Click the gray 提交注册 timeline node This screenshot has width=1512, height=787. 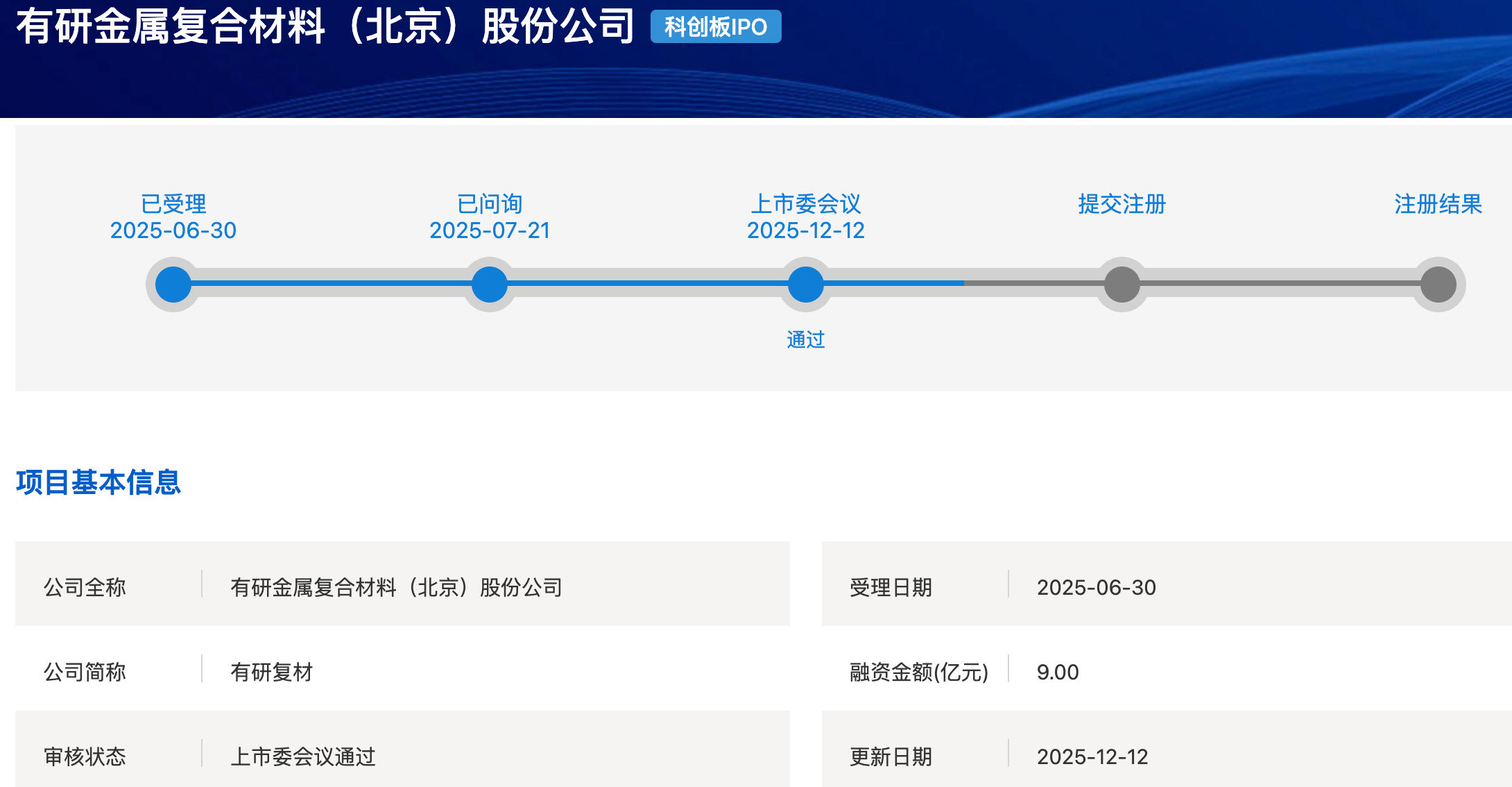point(1122,285)
